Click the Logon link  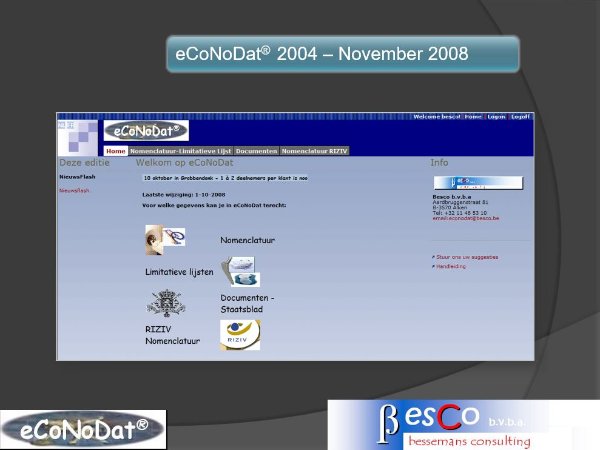click(x=496, y=117)
